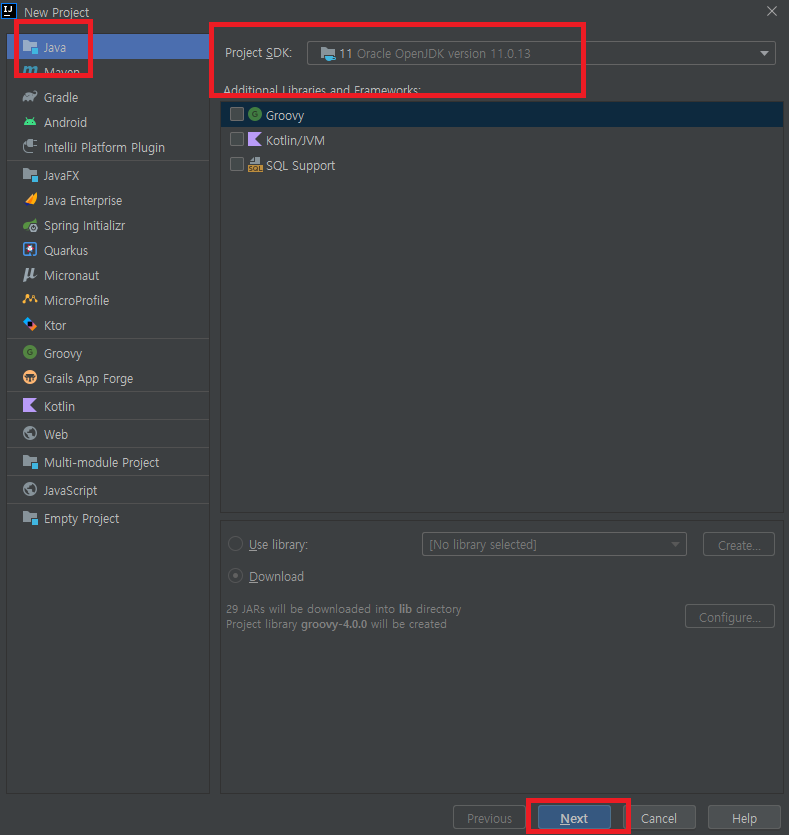Viewport: 789px width, 835px height.
Task: Click the Next button
Action: click(x=574, y=818)
